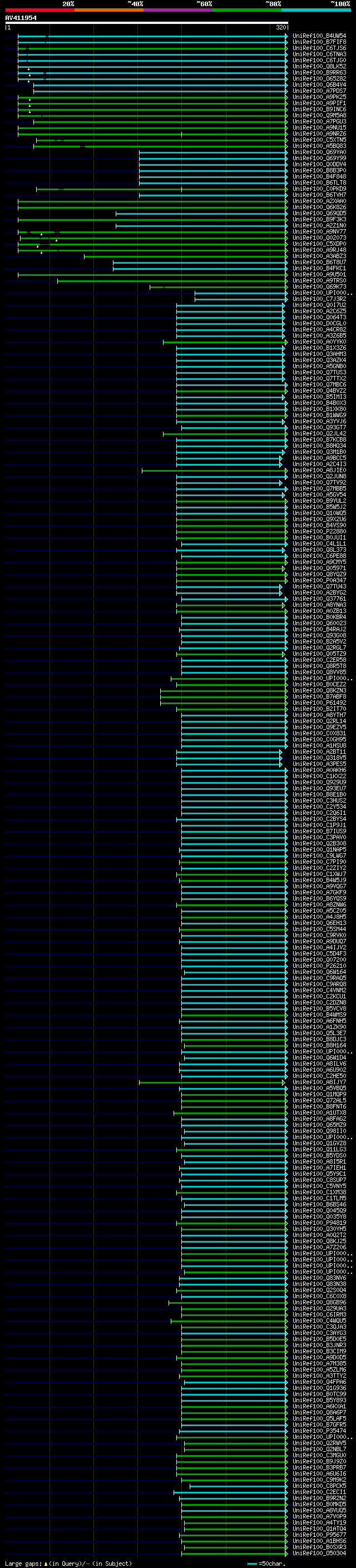The height and width of the screenshot is (1568, 356).
Task: Click the Large gaps legend text
Action: point(69,1563)
